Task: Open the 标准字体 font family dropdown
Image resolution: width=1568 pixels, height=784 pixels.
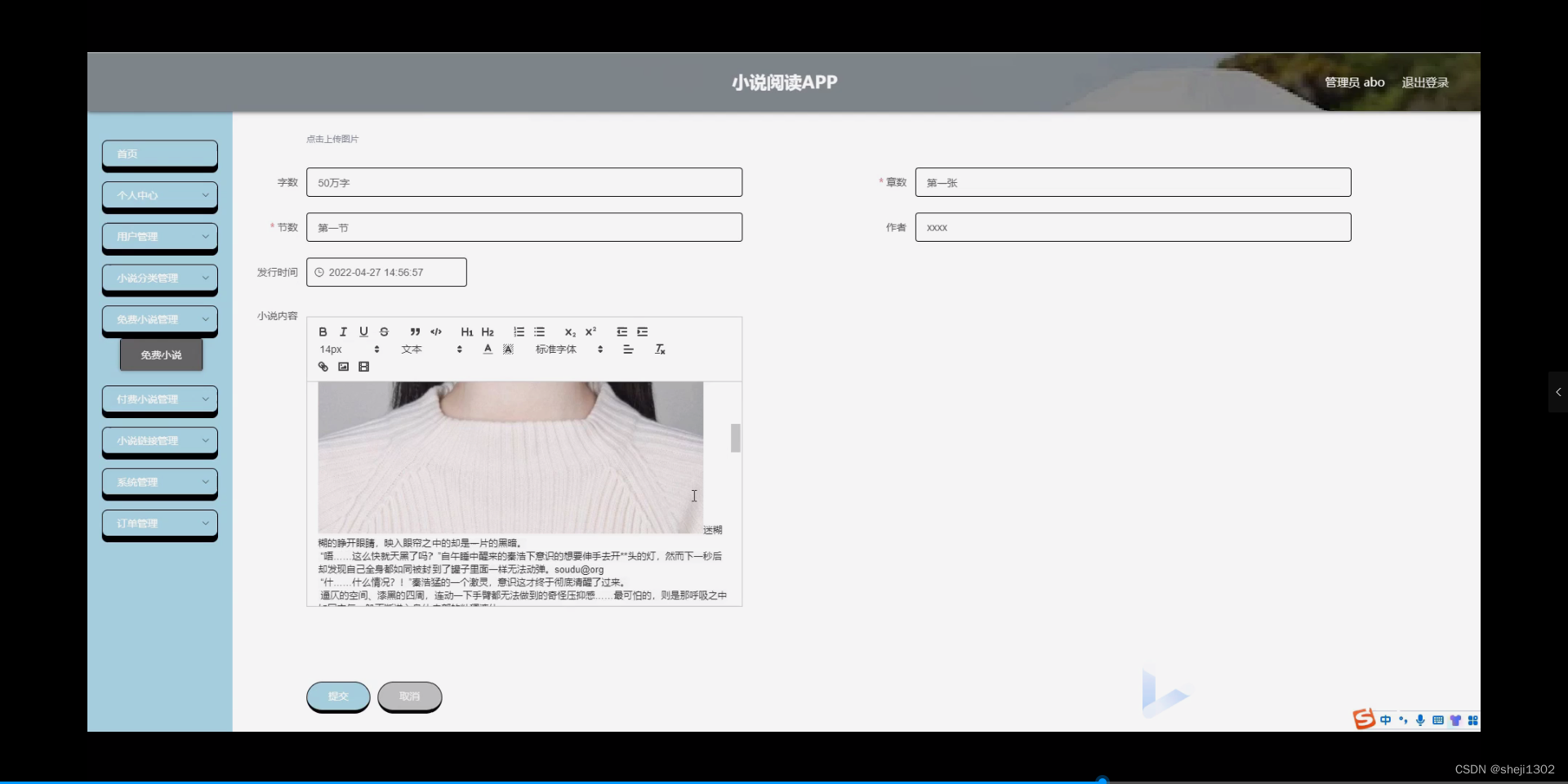Action: 556,349
